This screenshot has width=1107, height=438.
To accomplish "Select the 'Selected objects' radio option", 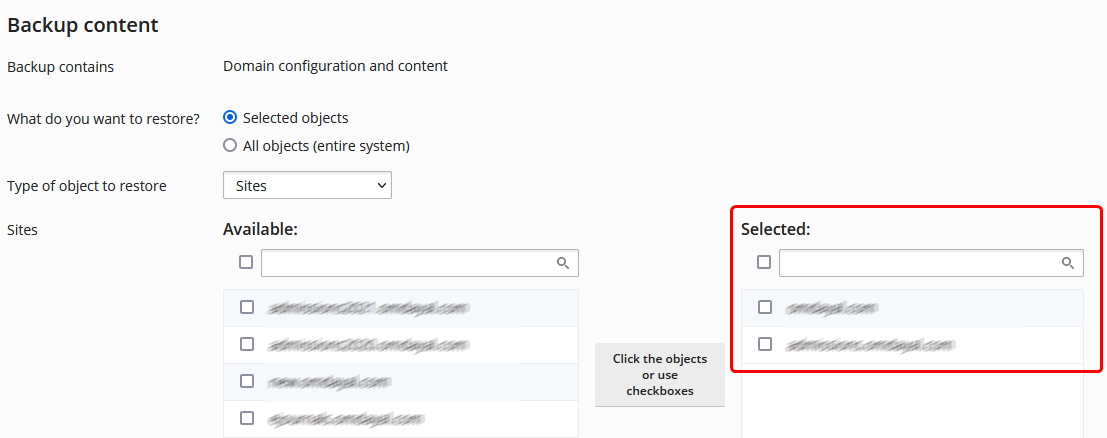I will click(x=230, y=118).
